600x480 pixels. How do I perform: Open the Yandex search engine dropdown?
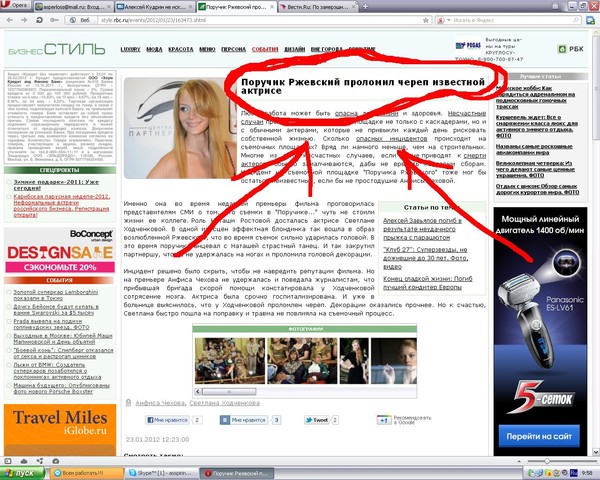point(444,20)
